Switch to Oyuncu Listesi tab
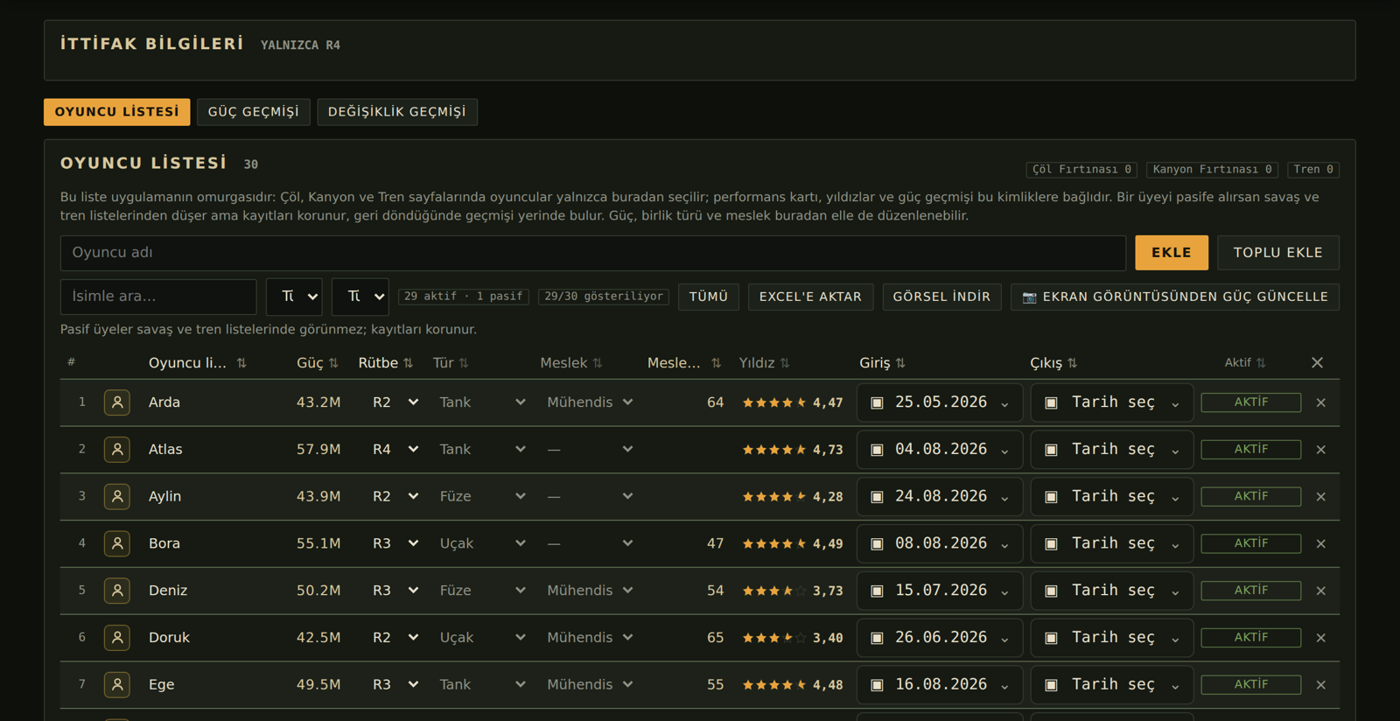The height and width of the screenshot is (721, 1400). click(x=117, y=111)
